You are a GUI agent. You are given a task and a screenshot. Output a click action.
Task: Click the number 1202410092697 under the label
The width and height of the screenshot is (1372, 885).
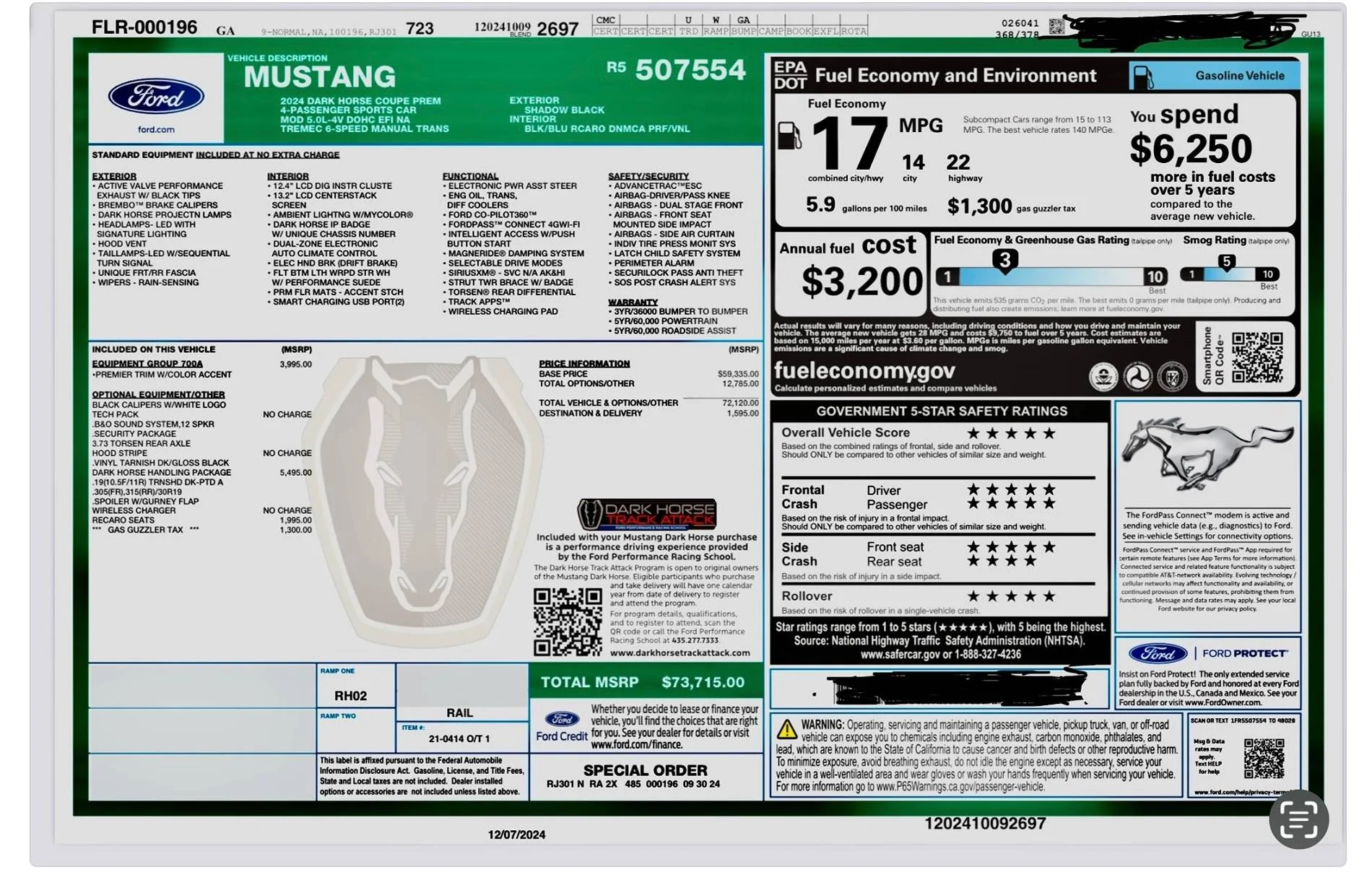click(x=985, y=824)
